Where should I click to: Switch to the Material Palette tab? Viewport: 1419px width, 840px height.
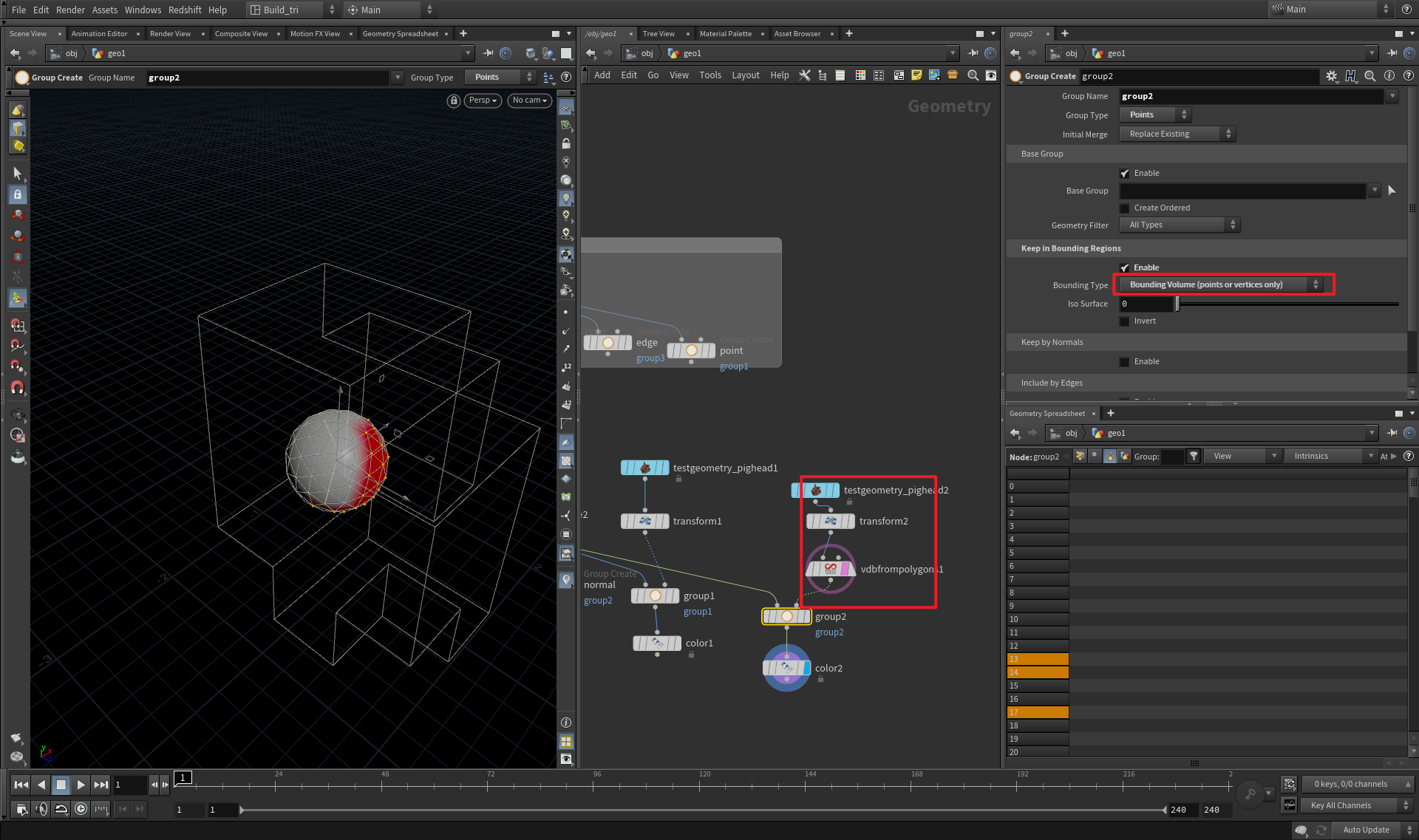726,33
